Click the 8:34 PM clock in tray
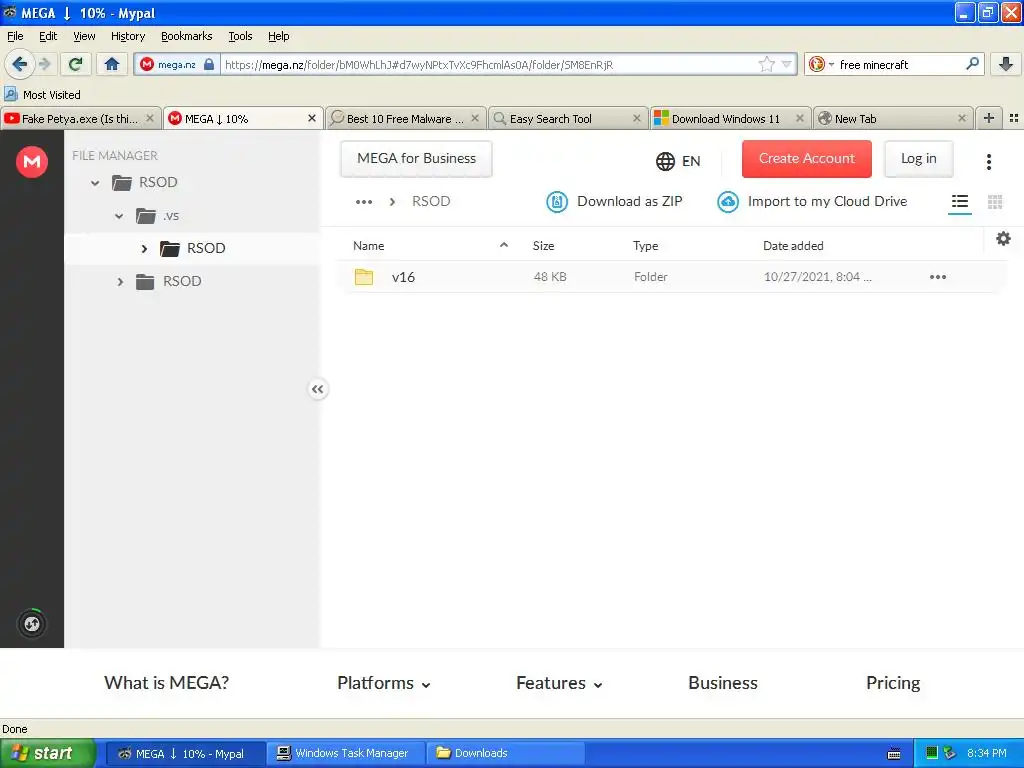Image resolution: width=1024 pixels, height=768 pixels. [986, 753]
